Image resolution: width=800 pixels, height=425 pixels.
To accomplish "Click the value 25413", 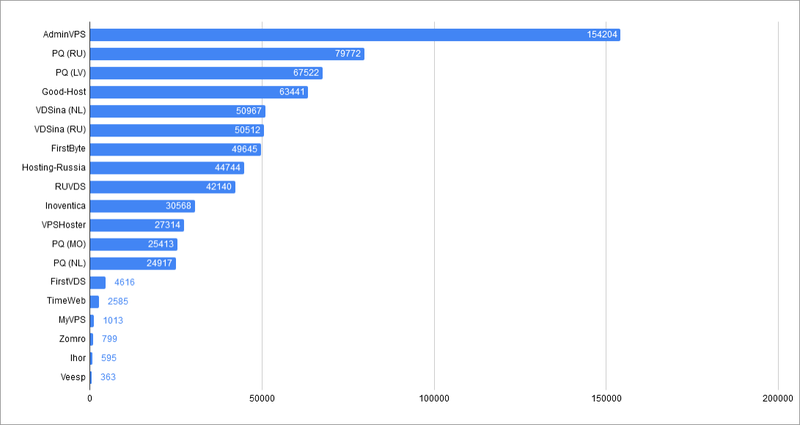I will point(161,244).
